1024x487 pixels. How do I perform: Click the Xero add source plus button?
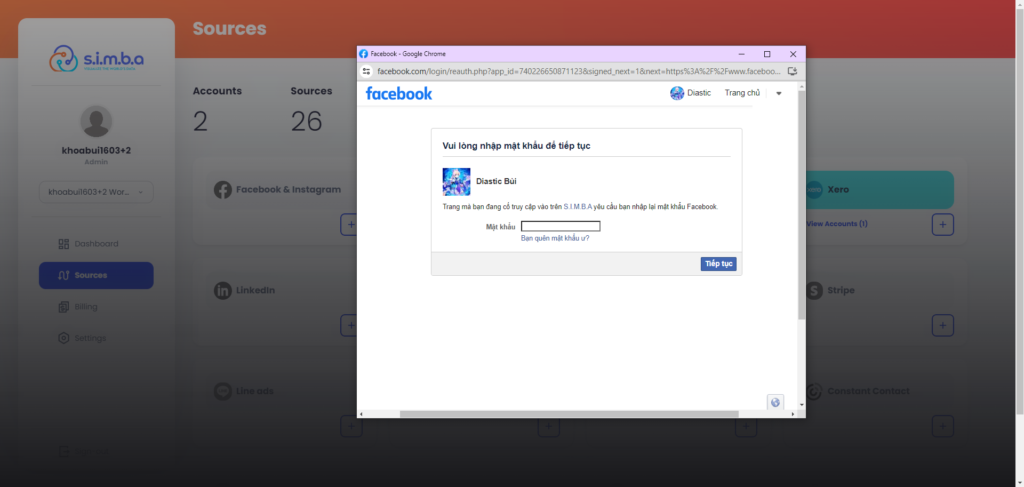click(x=942, y=224)
